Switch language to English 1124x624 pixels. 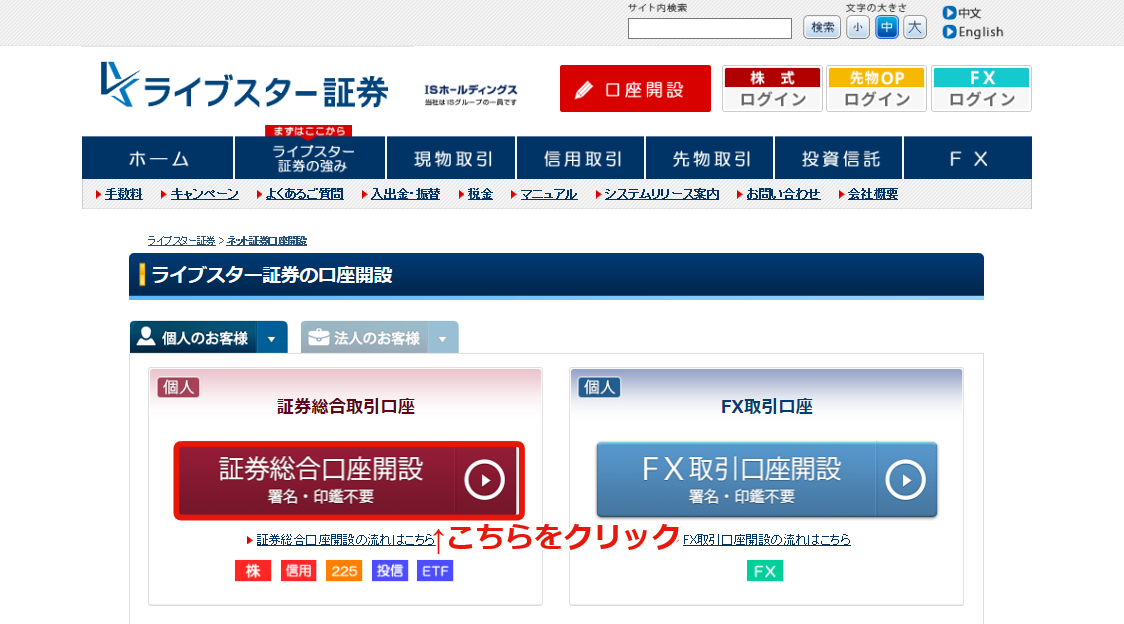[981, 32]
